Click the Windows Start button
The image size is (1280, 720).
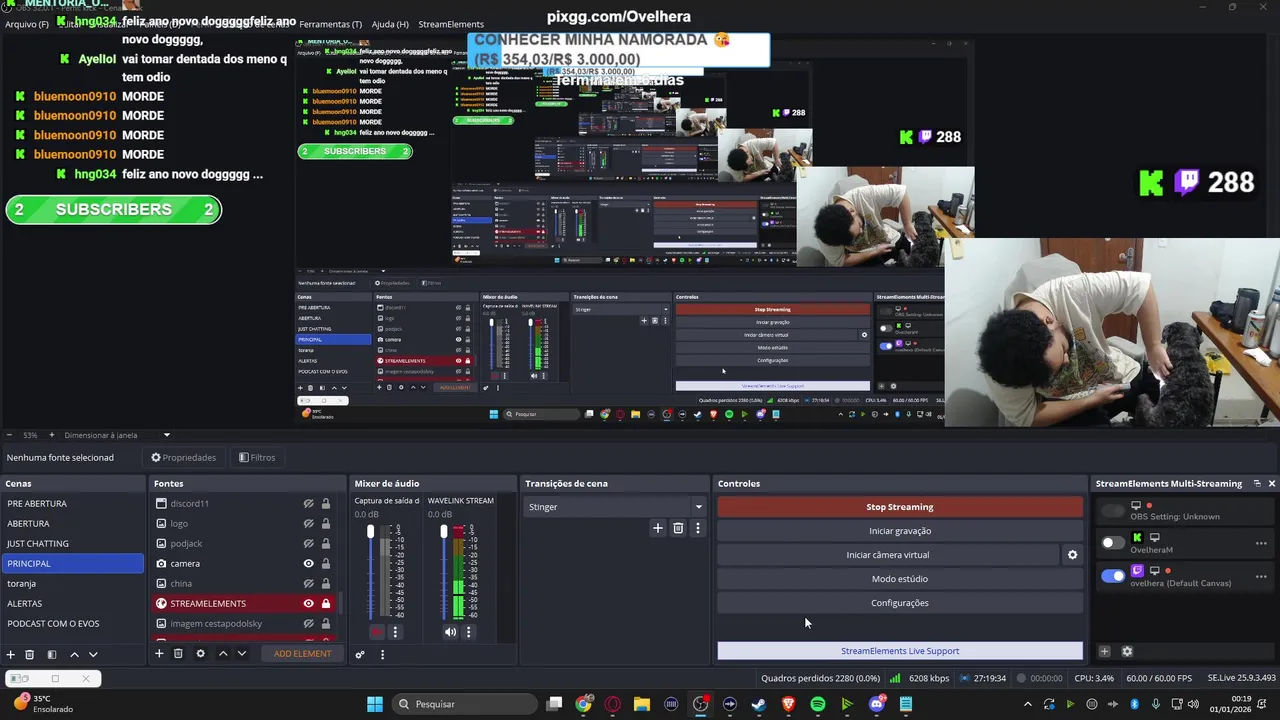point(375,704)
